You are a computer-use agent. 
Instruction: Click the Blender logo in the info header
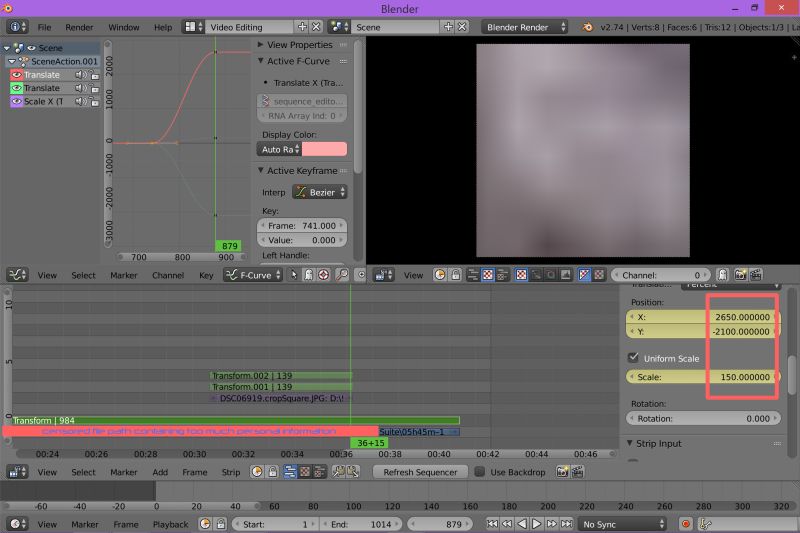pos(588,27)
